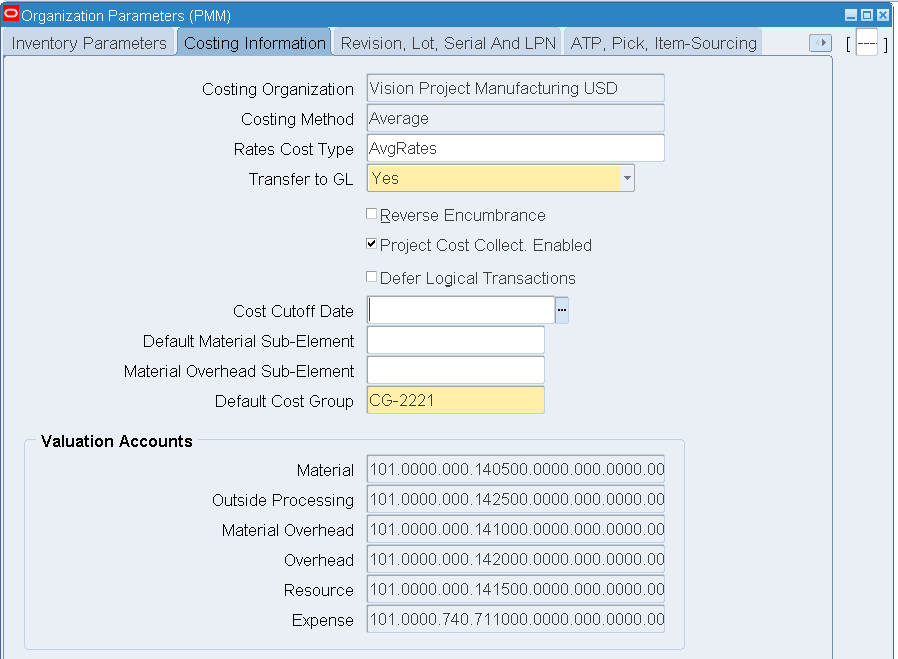Click the Costing Method field showing Average
Image resolution: width=898 pixels, height=659 pixels.
tap(515, 119)
